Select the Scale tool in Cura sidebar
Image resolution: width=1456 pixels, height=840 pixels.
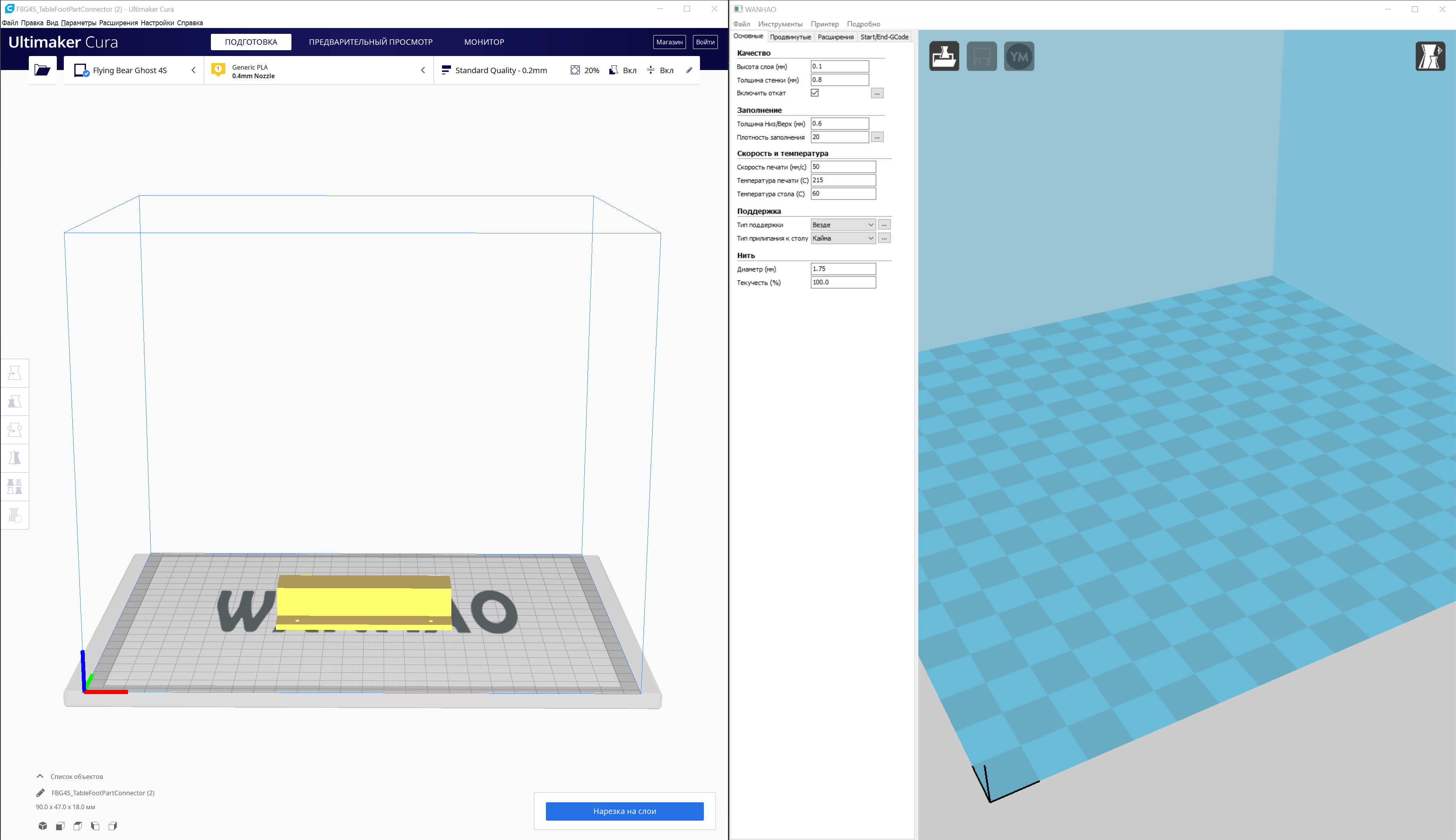[15, 402]
